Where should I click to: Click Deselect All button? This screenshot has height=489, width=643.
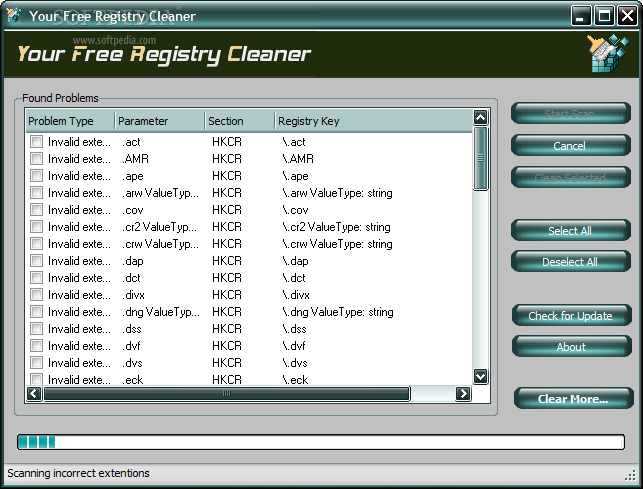click(570, 262)
